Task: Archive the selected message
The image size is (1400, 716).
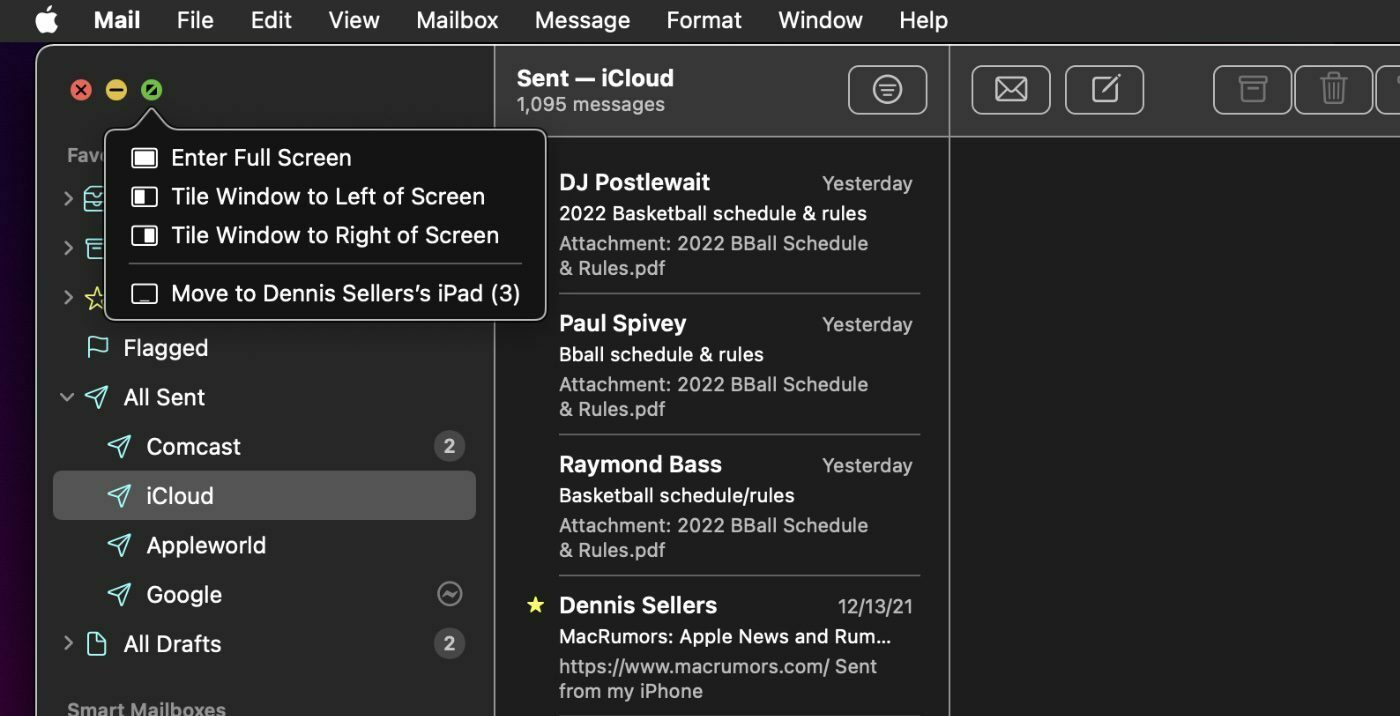Action: coord(1253,90)
